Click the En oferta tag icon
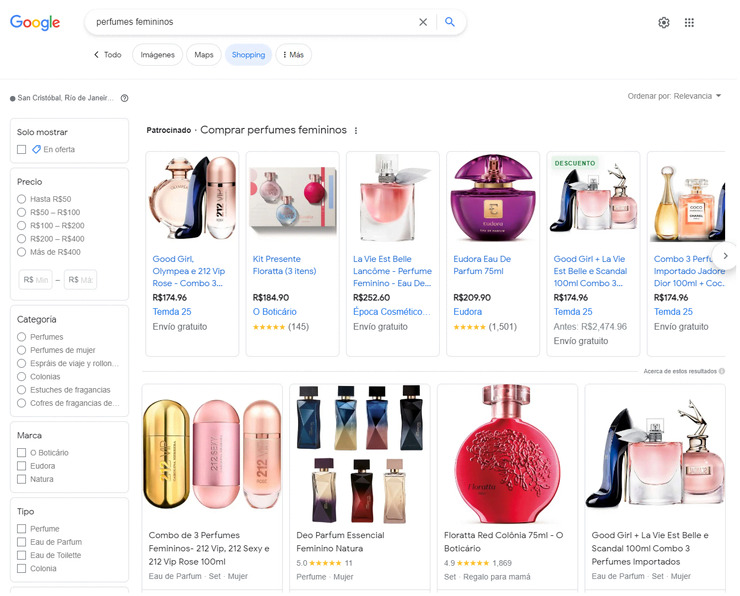Viewport: 740px width, 596px height. (36, 149)
